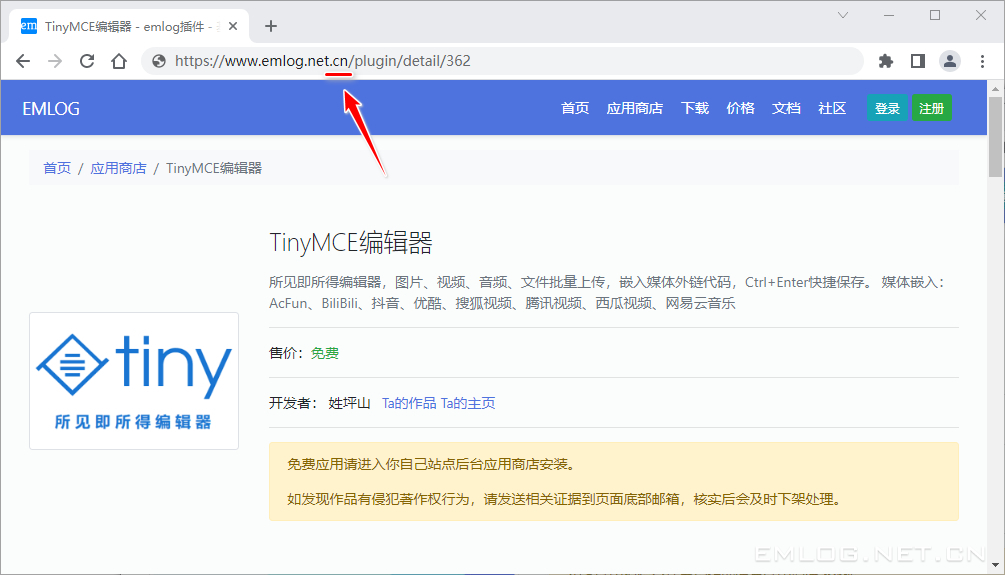1005x575 pixels.
Task: Click the emlog favicon on the tab
Action: point(29,26)
